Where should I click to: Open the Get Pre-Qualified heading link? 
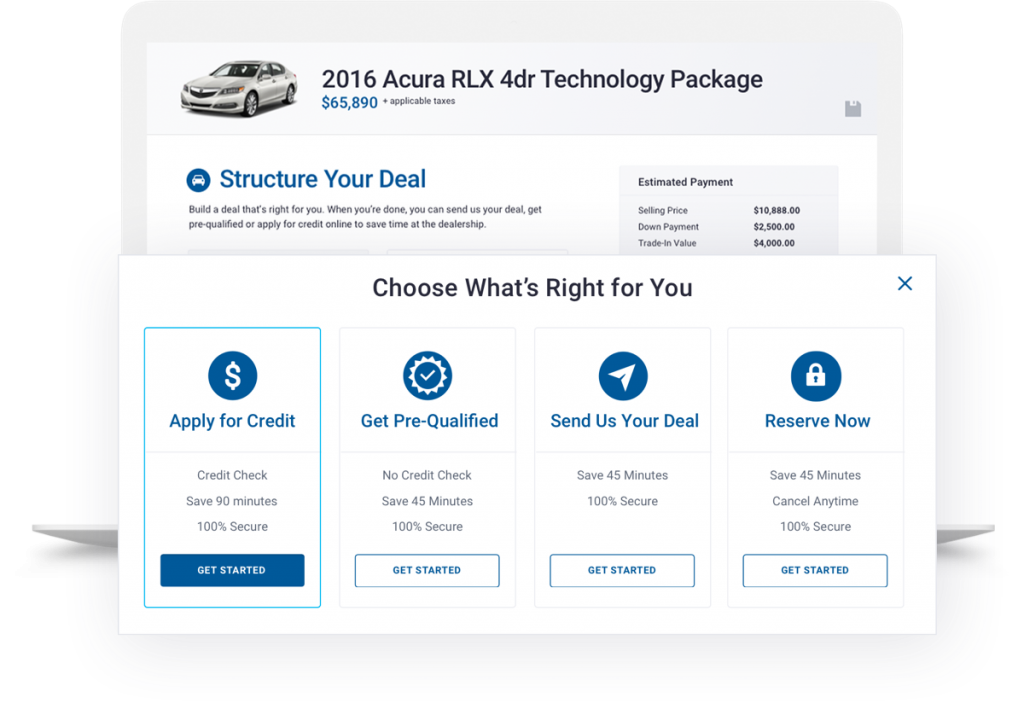pos(430,421)
